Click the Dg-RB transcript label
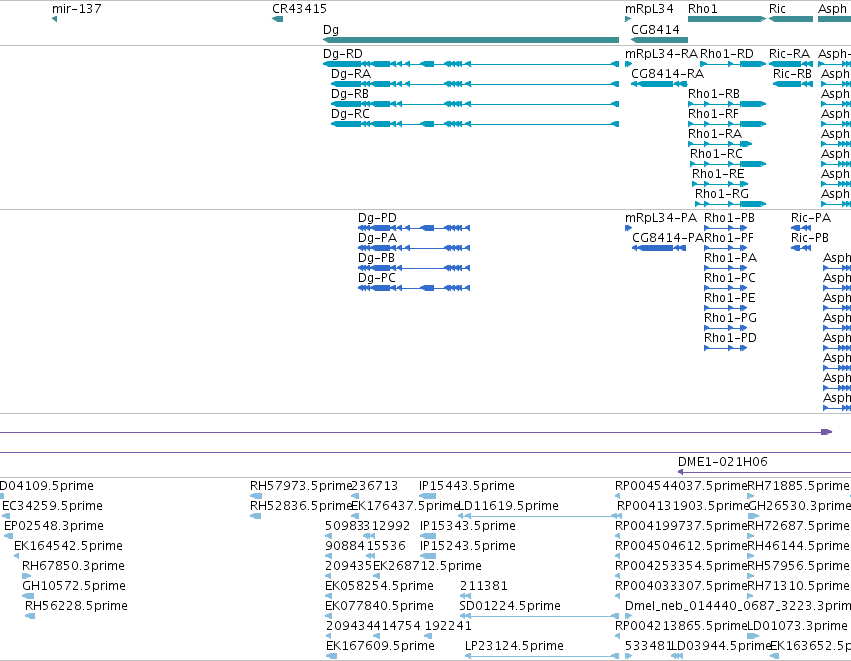Screen dimensions: 851x661 350,94
